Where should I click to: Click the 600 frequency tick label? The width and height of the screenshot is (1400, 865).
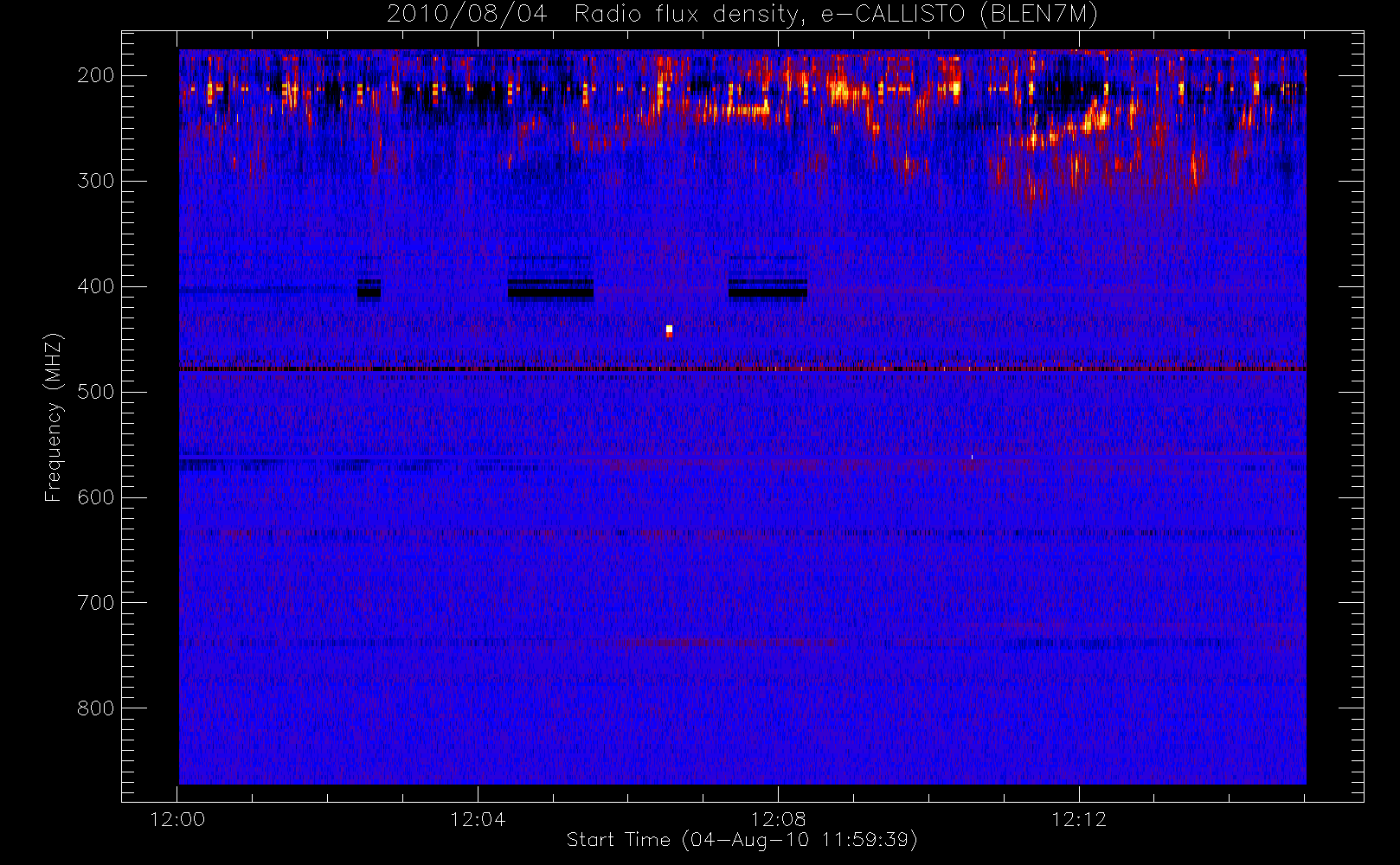95,497
